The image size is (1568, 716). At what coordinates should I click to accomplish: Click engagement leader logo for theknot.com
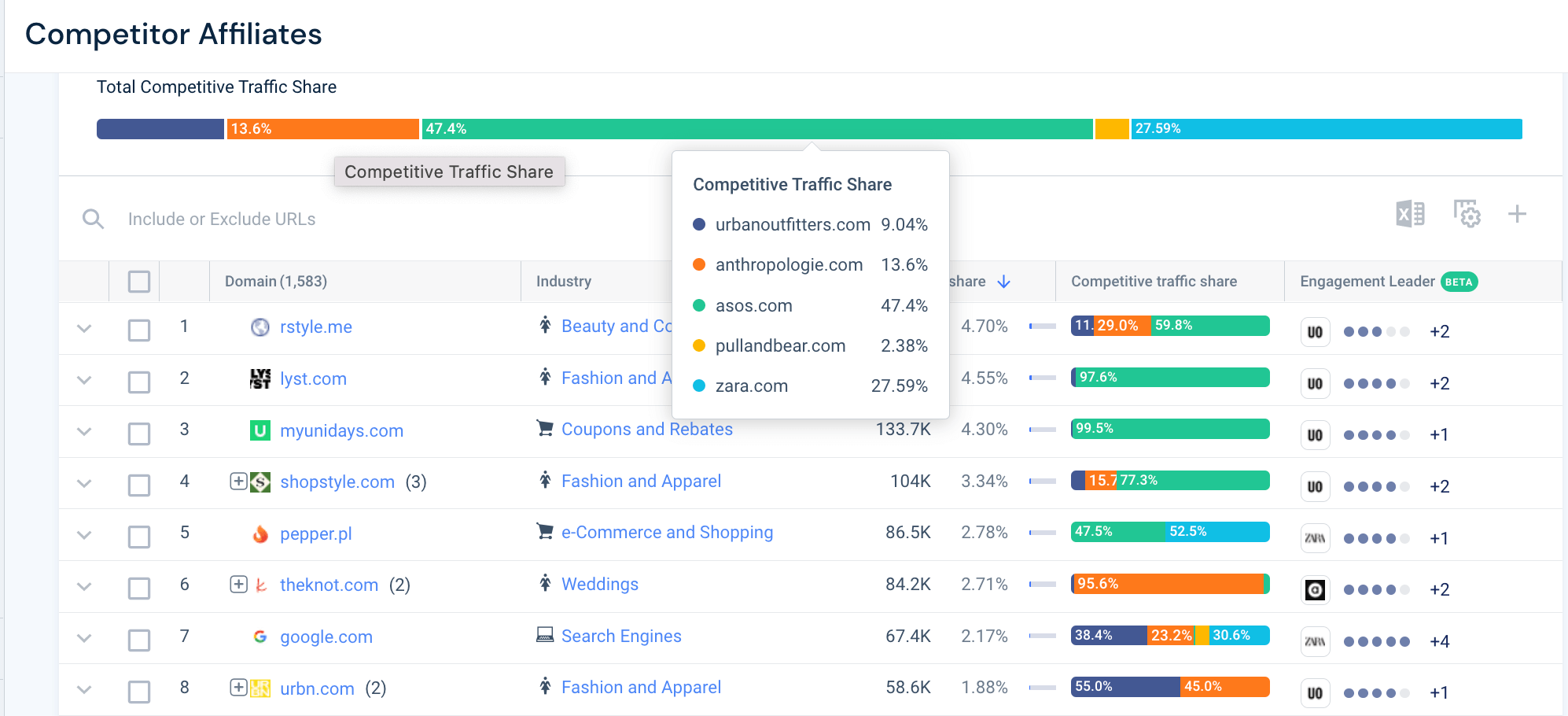point(1315,589)
